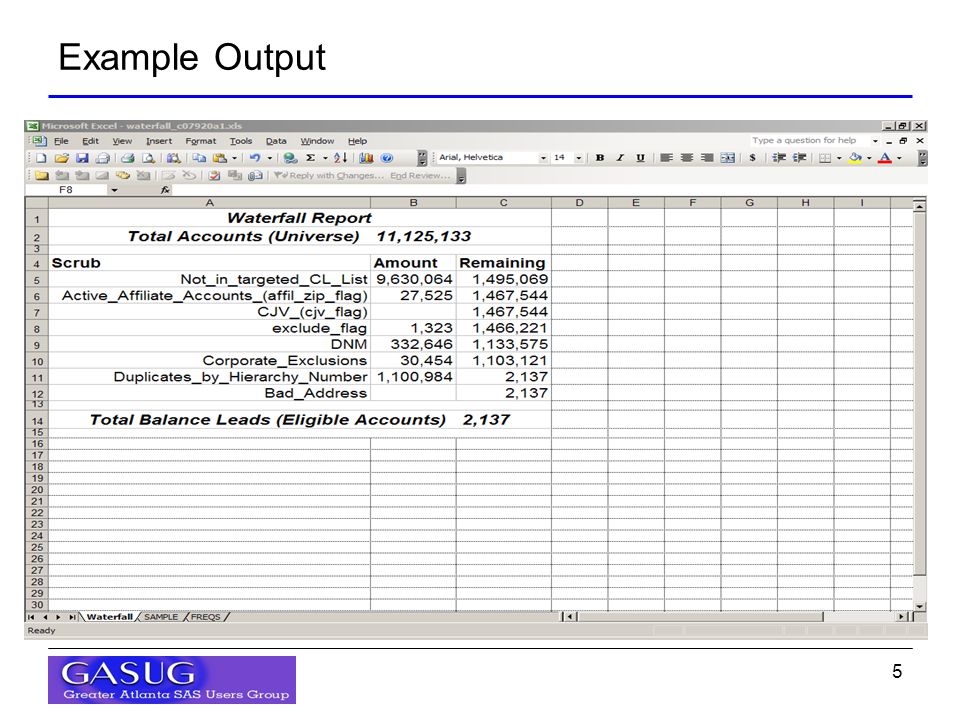This screenshot has height=720, width=960.
Task: Open the Insert menu
Action: click(159, 141)
